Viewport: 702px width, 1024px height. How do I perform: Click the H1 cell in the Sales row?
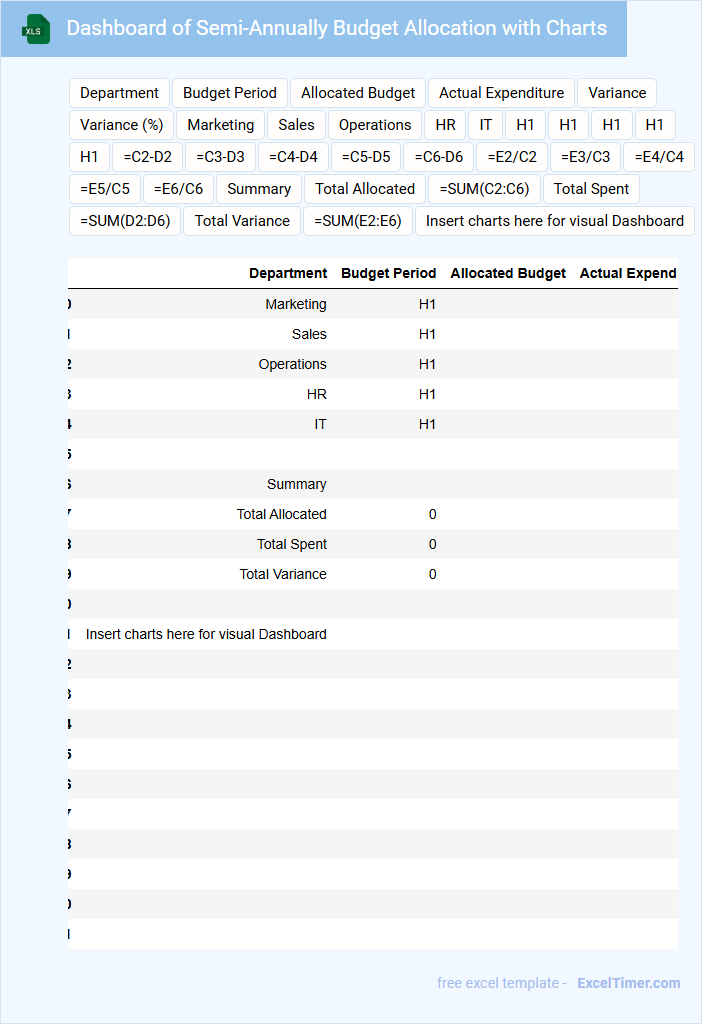click(427, 334)
